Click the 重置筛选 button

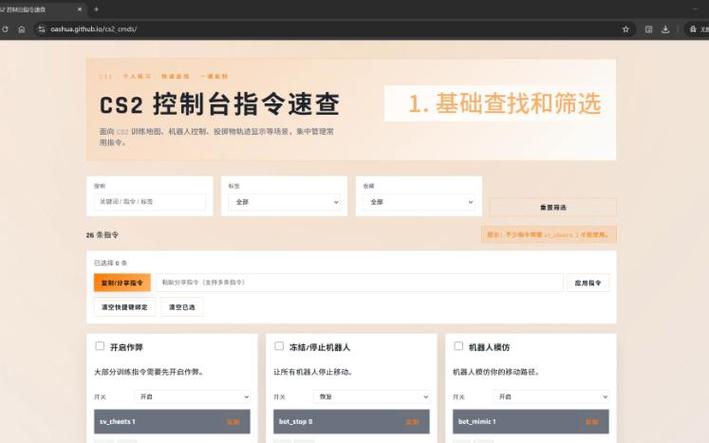[x=553, y=207]
